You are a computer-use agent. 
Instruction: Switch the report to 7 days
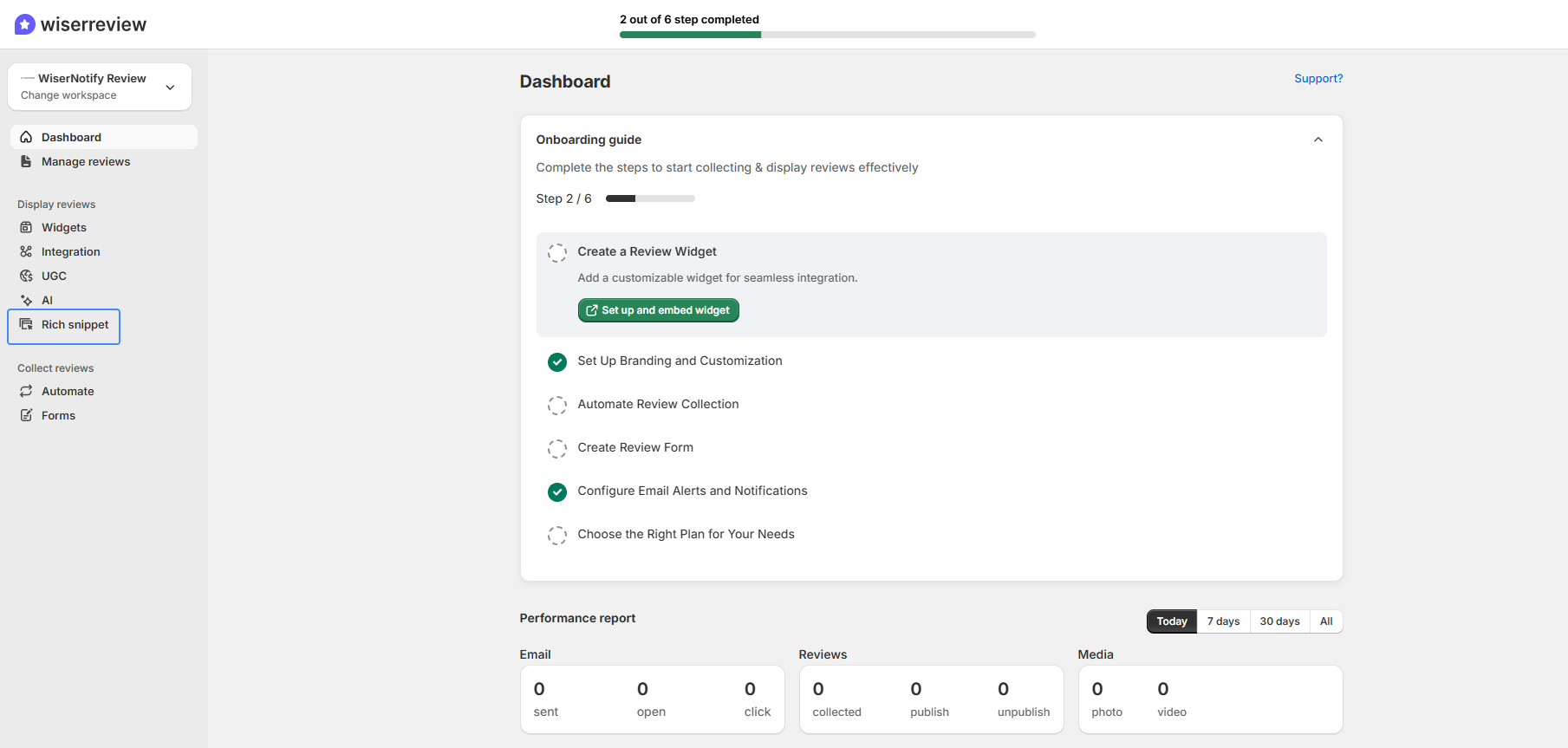pyautogui.click(x=1223, y=621)
